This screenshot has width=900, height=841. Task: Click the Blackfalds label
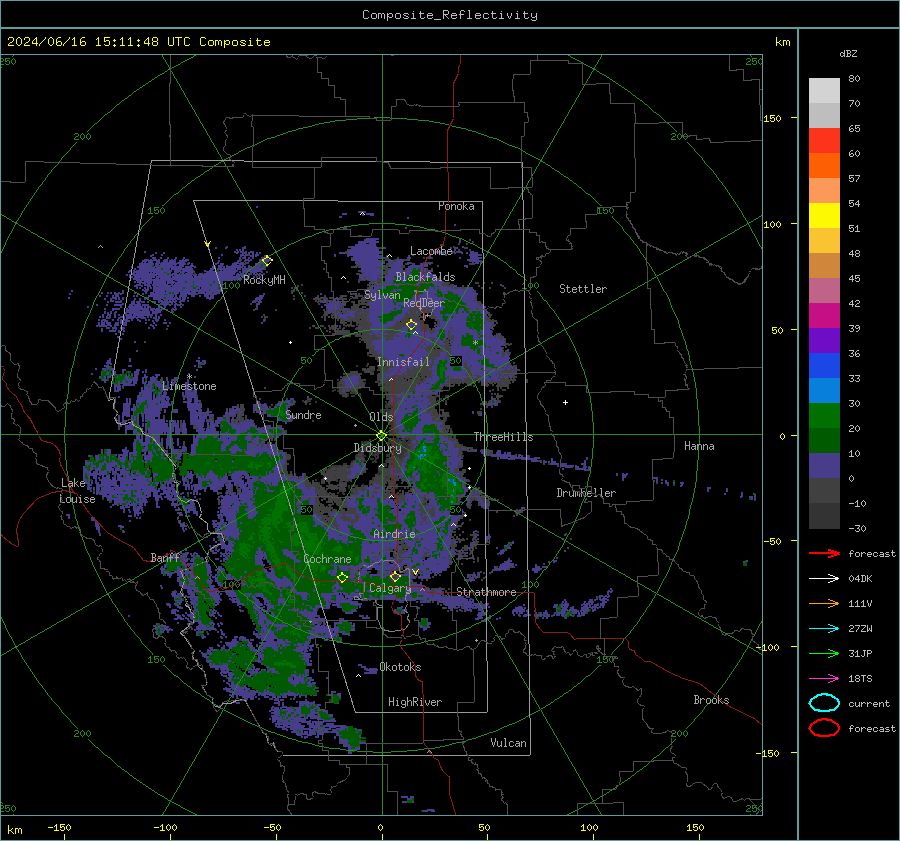pyautogui.click(x=425, y=277)
